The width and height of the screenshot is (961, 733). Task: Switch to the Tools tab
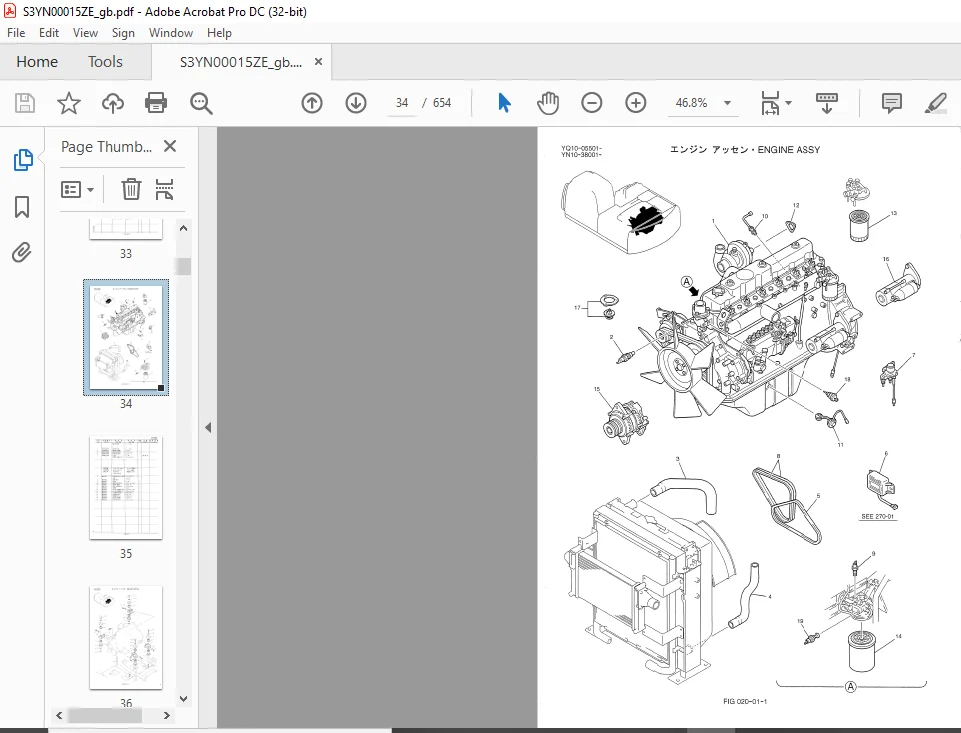105,62
